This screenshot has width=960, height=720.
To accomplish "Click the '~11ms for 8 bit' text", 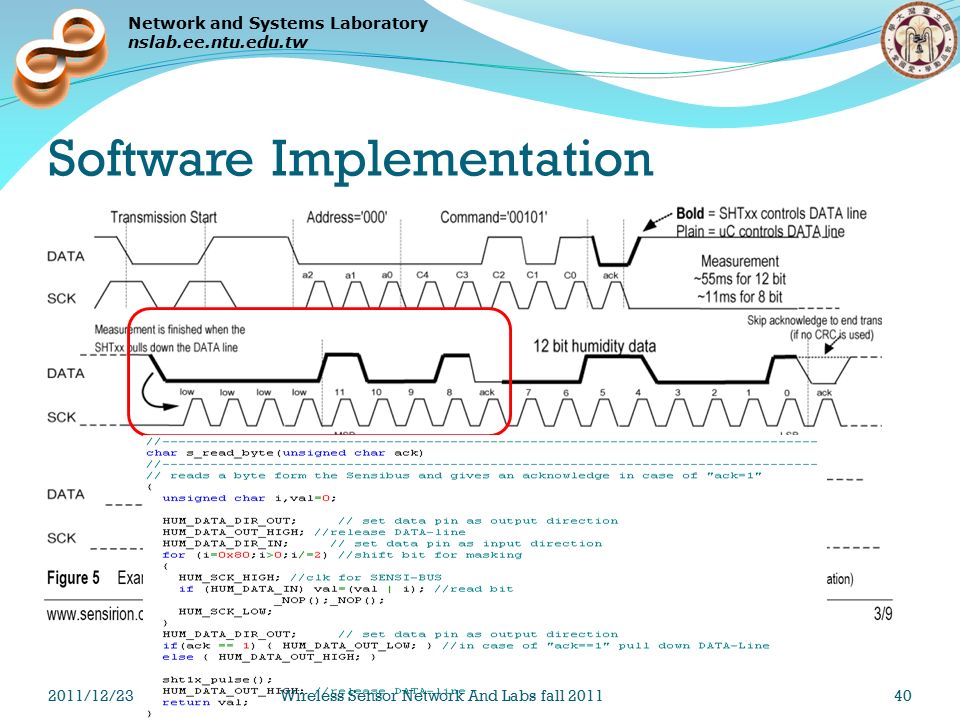I will pyautogui.click(x=740, y=297).
